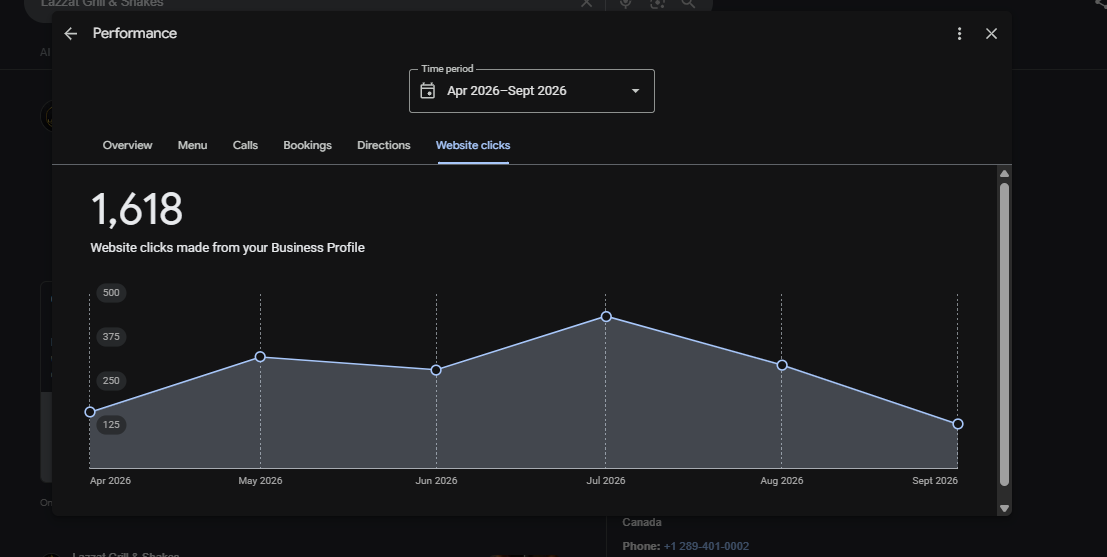Click the 500 y-axis label

pos(111,293)
